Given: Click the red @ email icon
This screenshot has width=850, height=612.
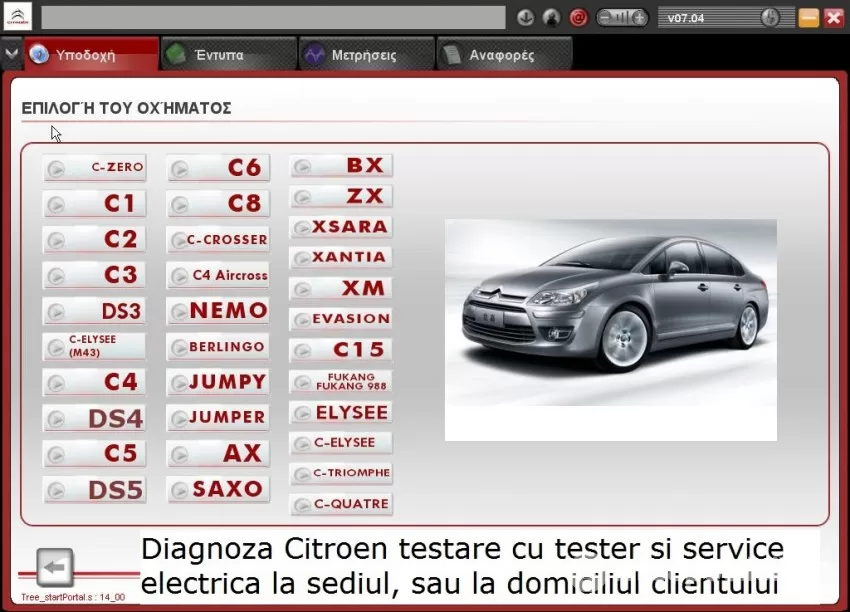Looking at the screenshot, I should click(578, 18).
